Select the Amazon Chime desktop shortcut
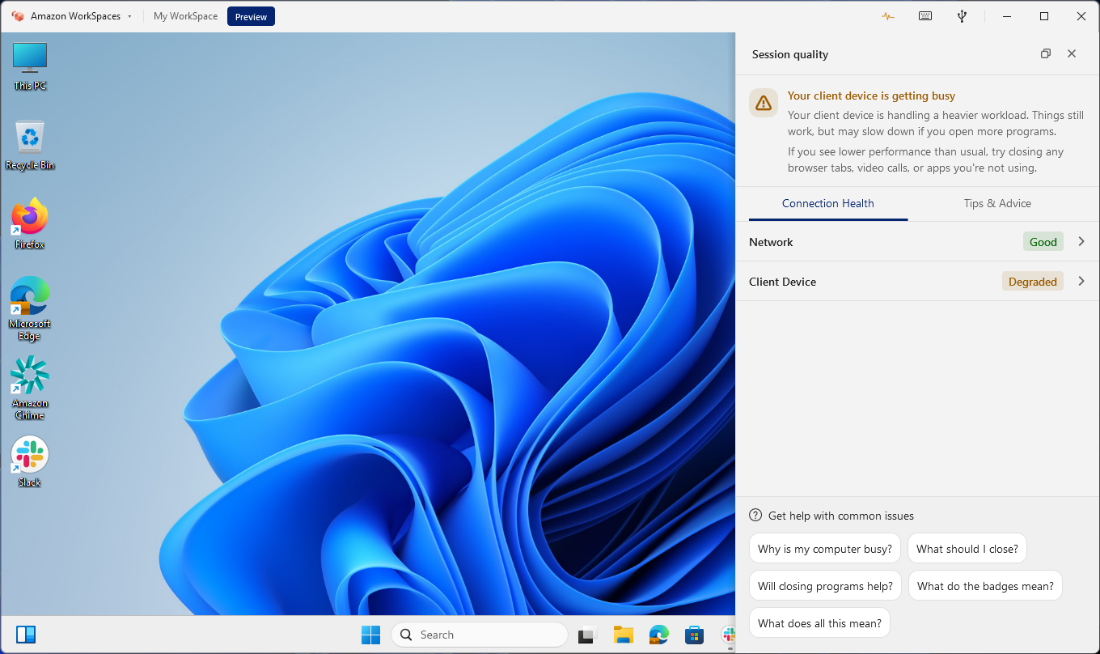The height and width of the screenshot is (654, 1100). pyautogui.click(x=29, y=389)
